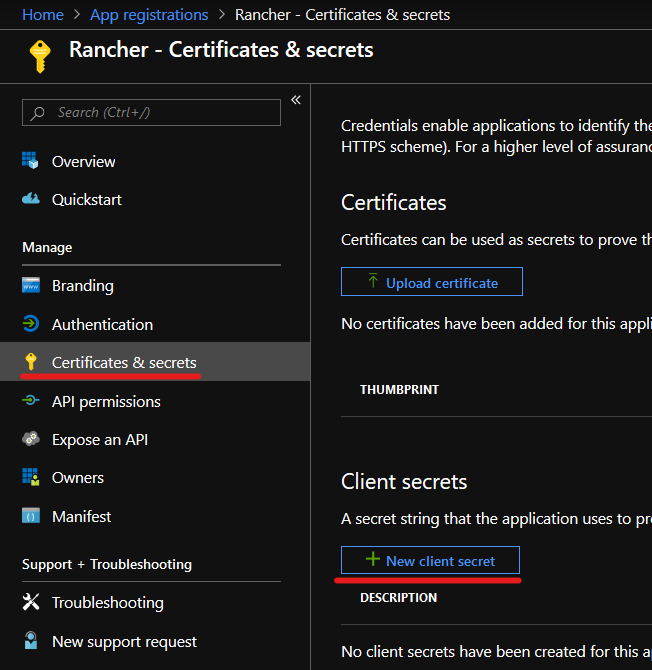Click the Manifest braces icon
The image size is (652, 670).
pyautogui.click(x=31, y=516)
